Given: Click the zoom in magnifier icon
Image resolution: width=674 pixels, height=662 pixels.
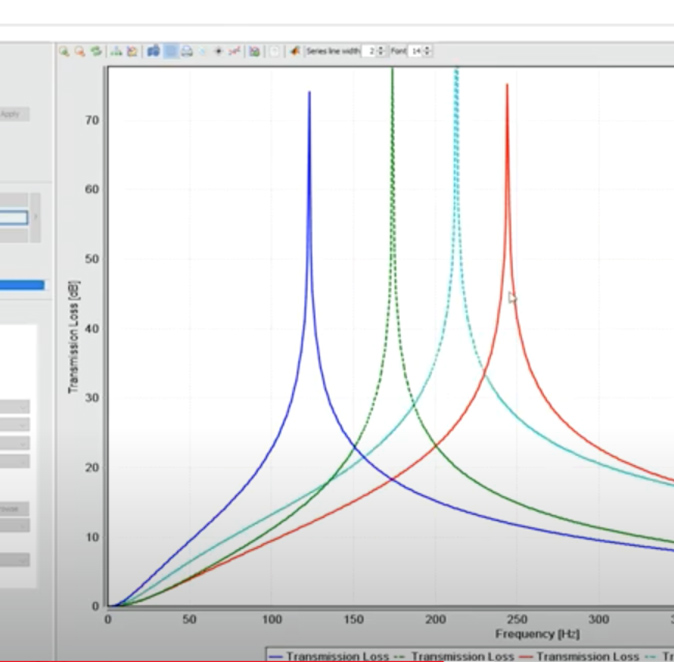Looking at the screenshot, I should pyautogui.click(x=64, y=51).
